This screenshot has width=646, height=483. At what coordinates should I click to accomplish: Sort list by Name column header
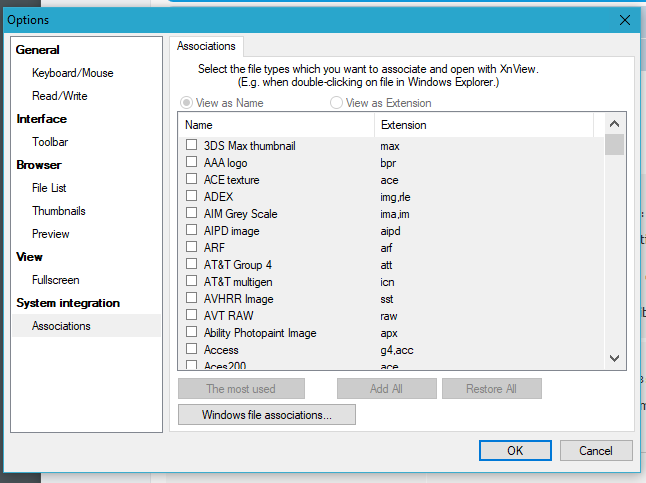(x=276, y=125)
